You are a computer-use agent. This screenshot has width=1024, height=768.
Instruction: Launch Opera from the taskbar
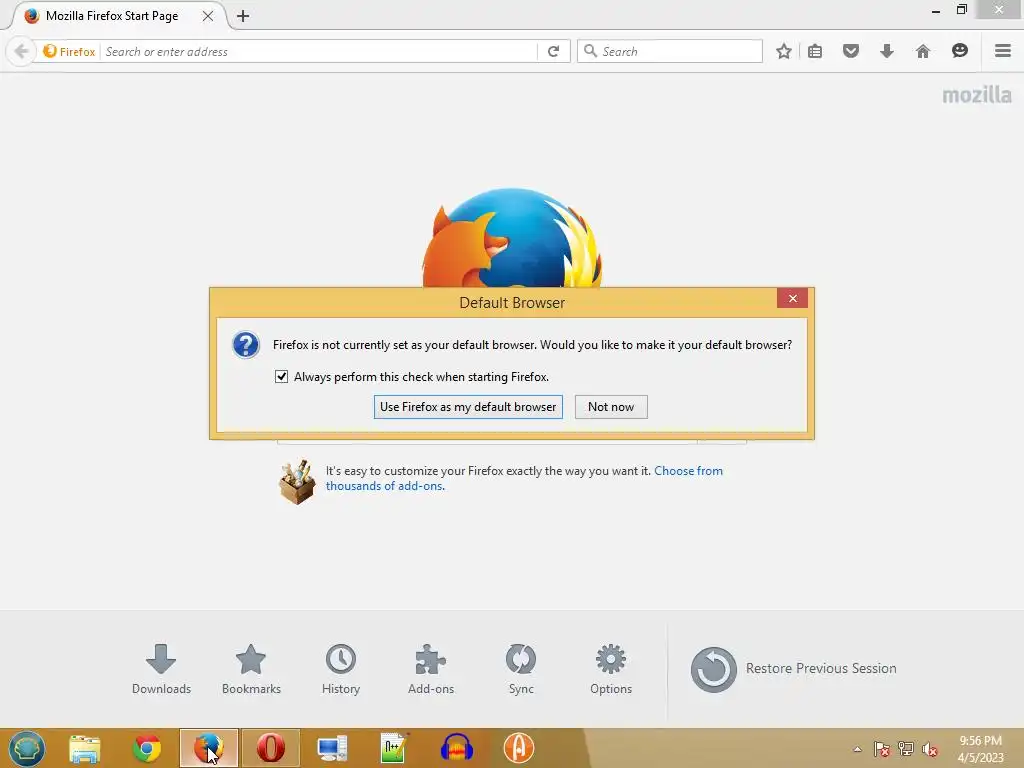(270, 748)
